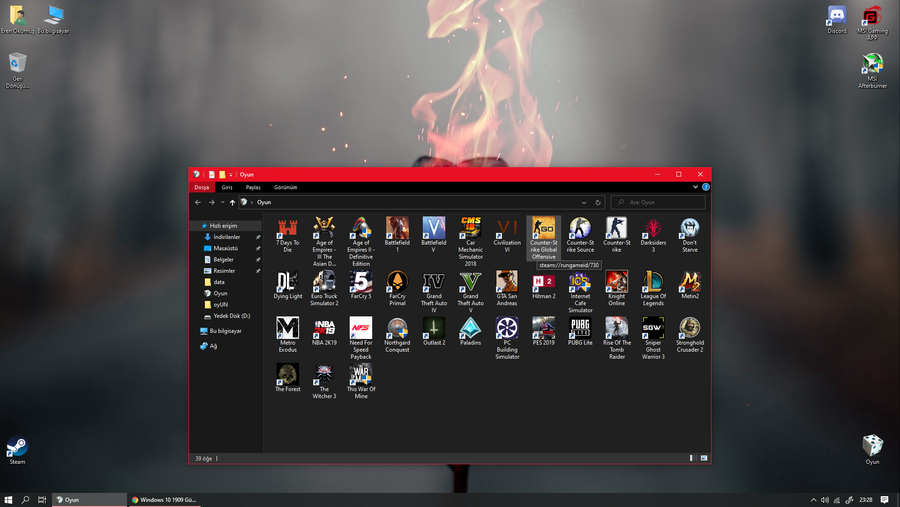This screenshot has height=507, width=900.
Task: Open recent locations dropdown arrow
Action: (223, 202)
